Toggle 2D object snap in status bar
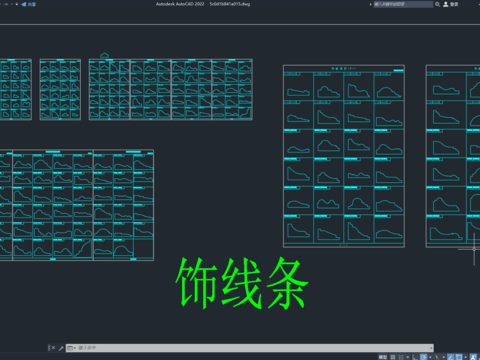This screenshot has width=480, height=360. pyautogui.click(x=459, y=357)
